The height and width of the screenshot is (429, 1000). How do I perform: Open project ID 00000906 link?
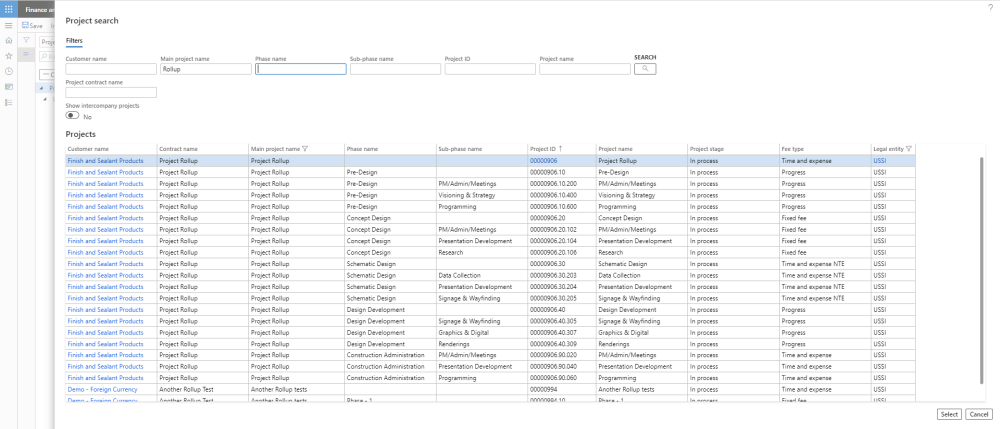(543, 161)
